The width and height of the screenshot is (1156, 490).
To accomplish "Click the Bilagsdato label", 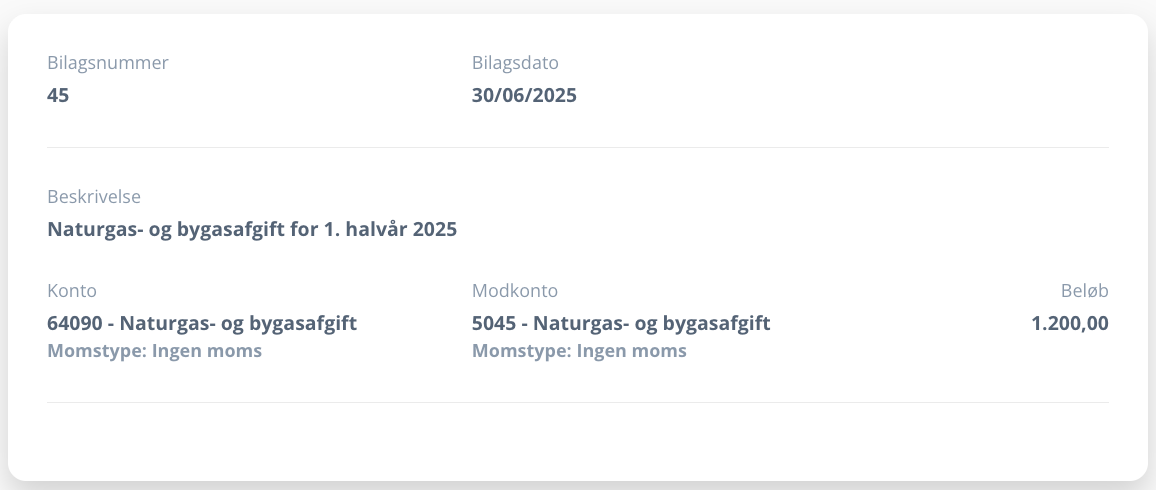I will pos(515,63).
